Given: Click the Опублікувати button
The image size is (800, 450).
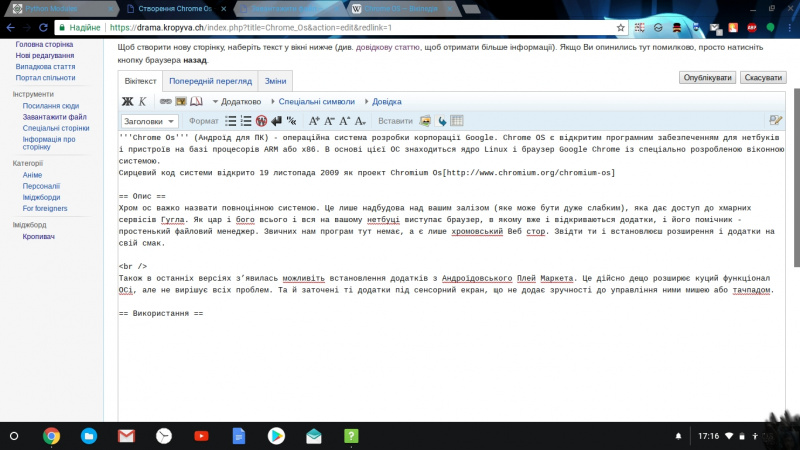Looking at the screenshot, I should (707, 78).
